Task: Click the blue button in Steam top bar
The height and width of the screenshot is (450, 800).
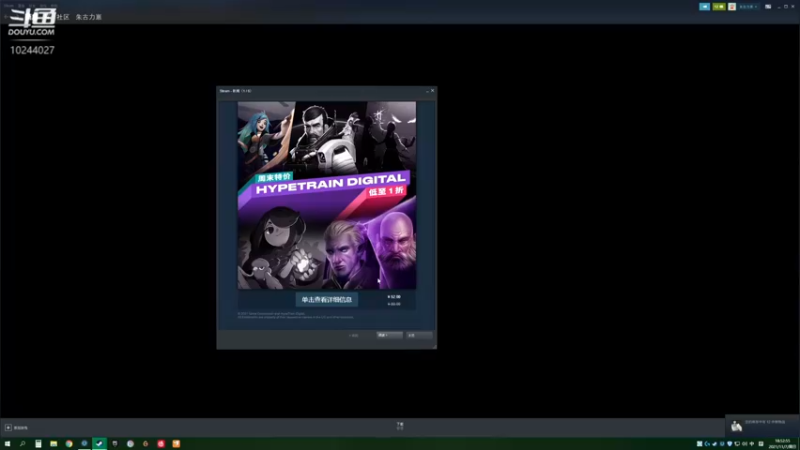Action: click(705, 7)
